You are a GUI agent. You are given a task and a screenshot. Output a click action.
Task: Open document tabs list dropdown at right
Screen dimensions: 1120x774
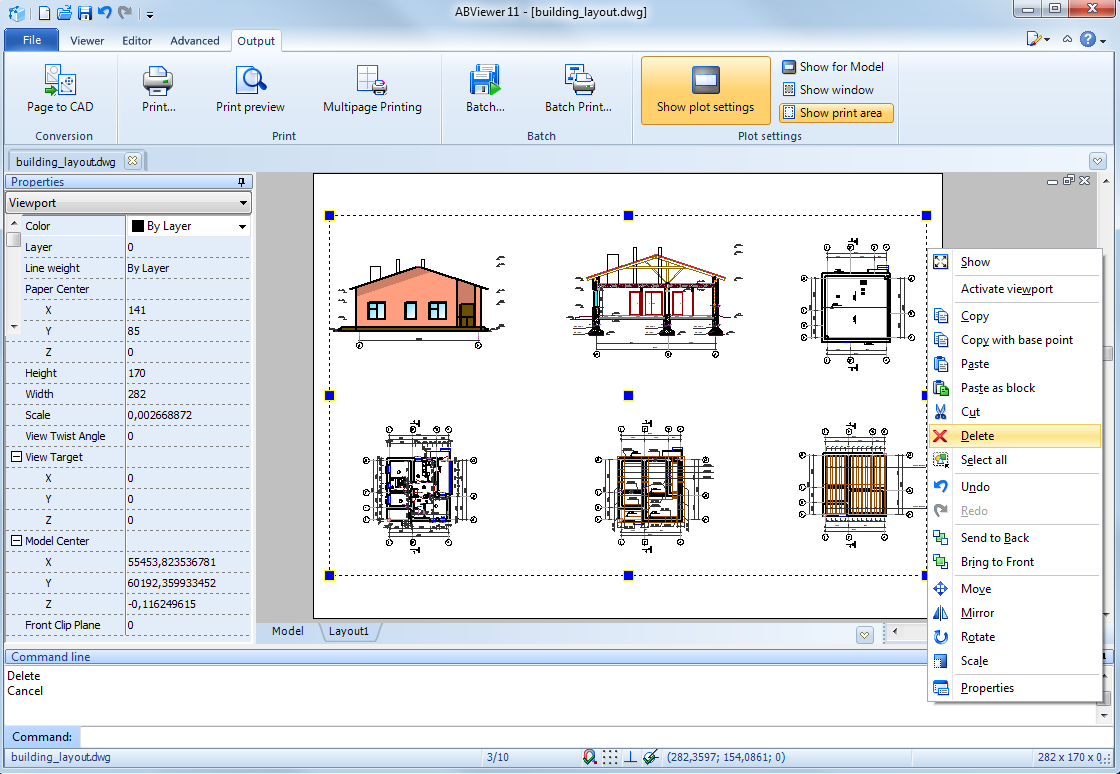click(x=1098, y=161)
